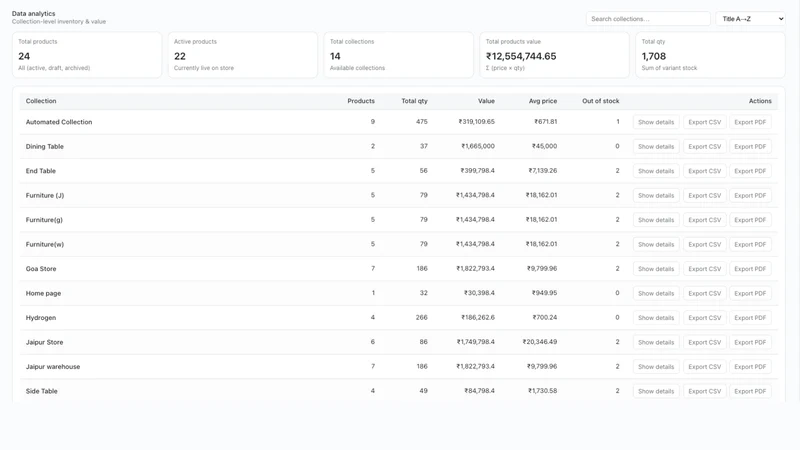Show details for Goa Store

[x=656, y=269]
